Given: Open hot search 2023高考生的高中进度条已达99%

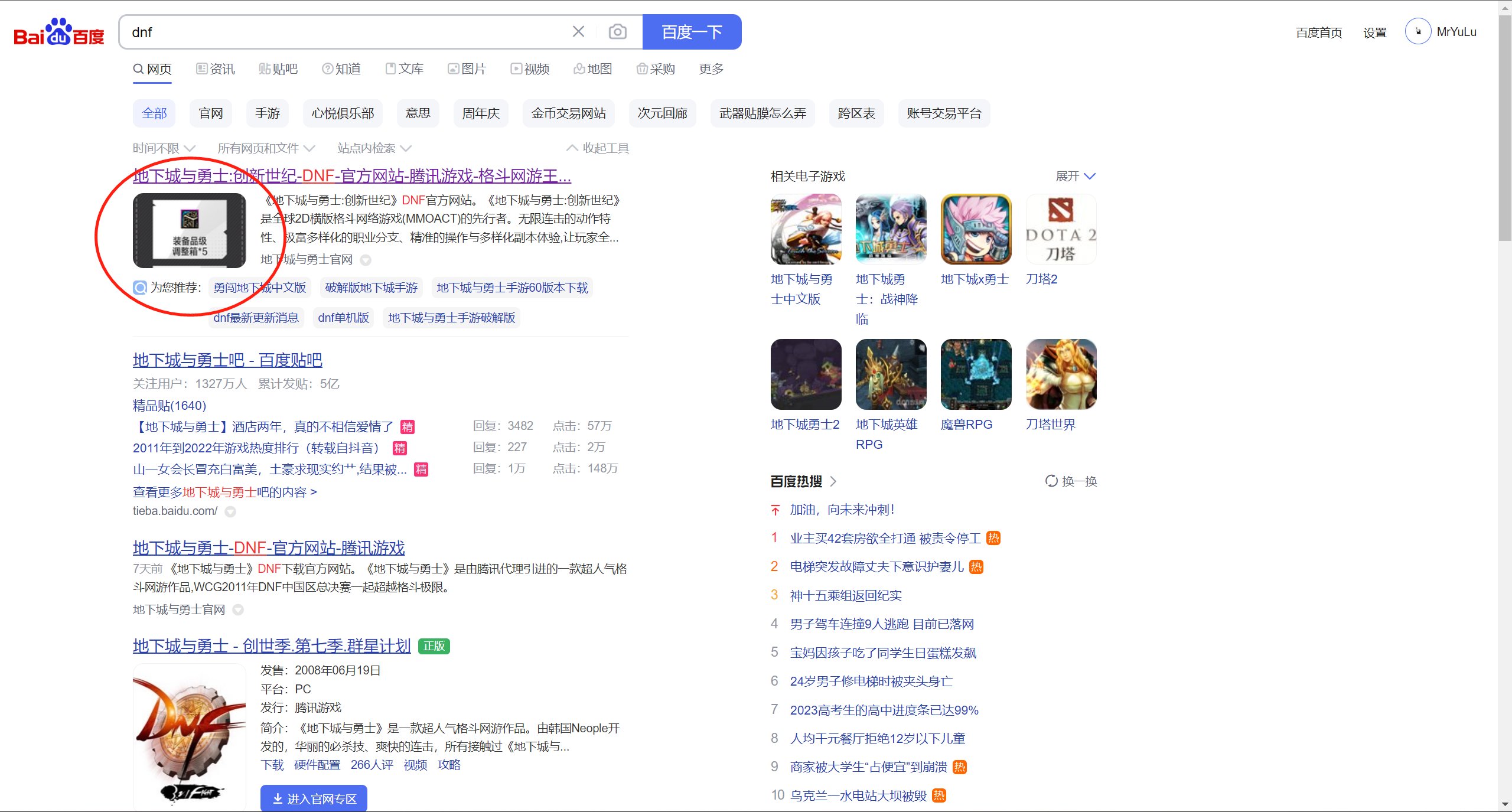Looking at the screenshot, I should pyautogui.click(x=884, y=710).
